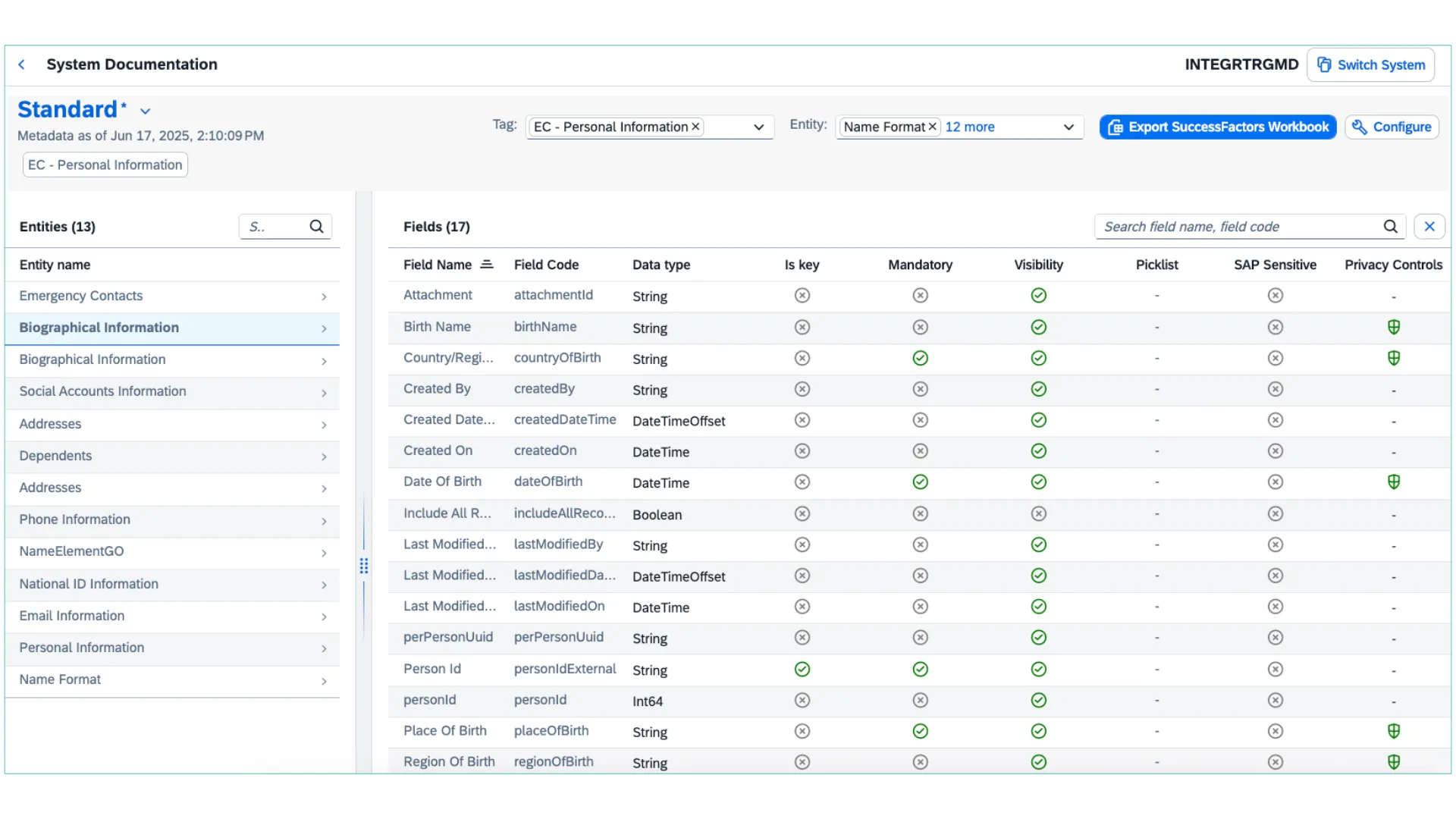The height and width of the screenshot is (819, 1456).
Task: Click Country/Region privacy shield icon
Action: (x=1393, y=358)
